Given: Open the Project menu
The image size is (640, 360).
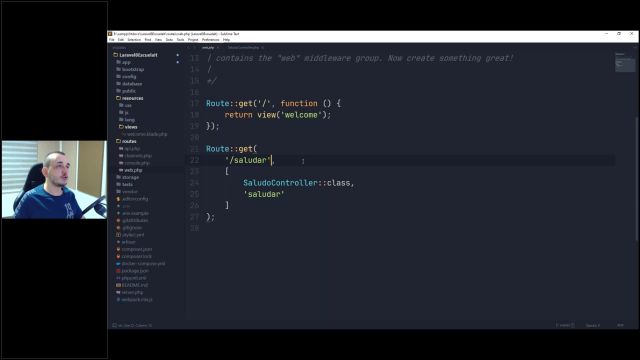Looking at the screenshot, I should point(193,40).
